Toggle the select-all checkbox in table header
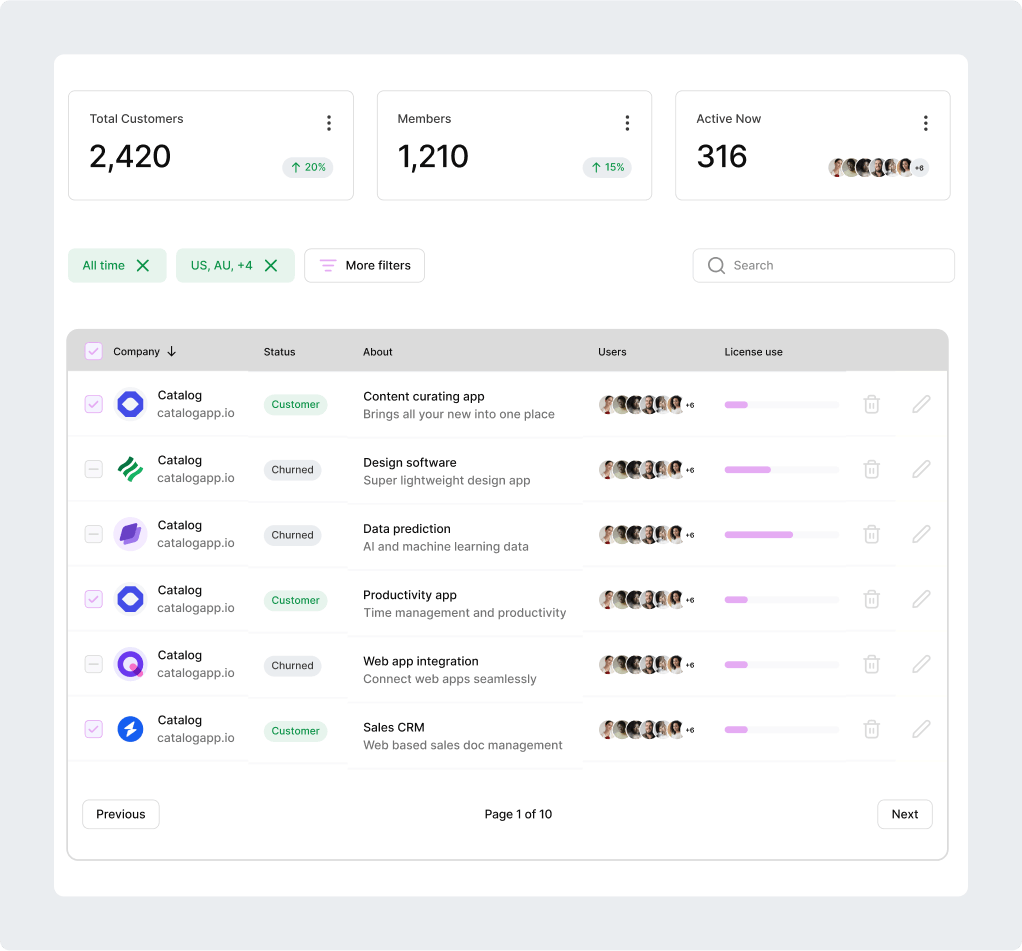 93,351
